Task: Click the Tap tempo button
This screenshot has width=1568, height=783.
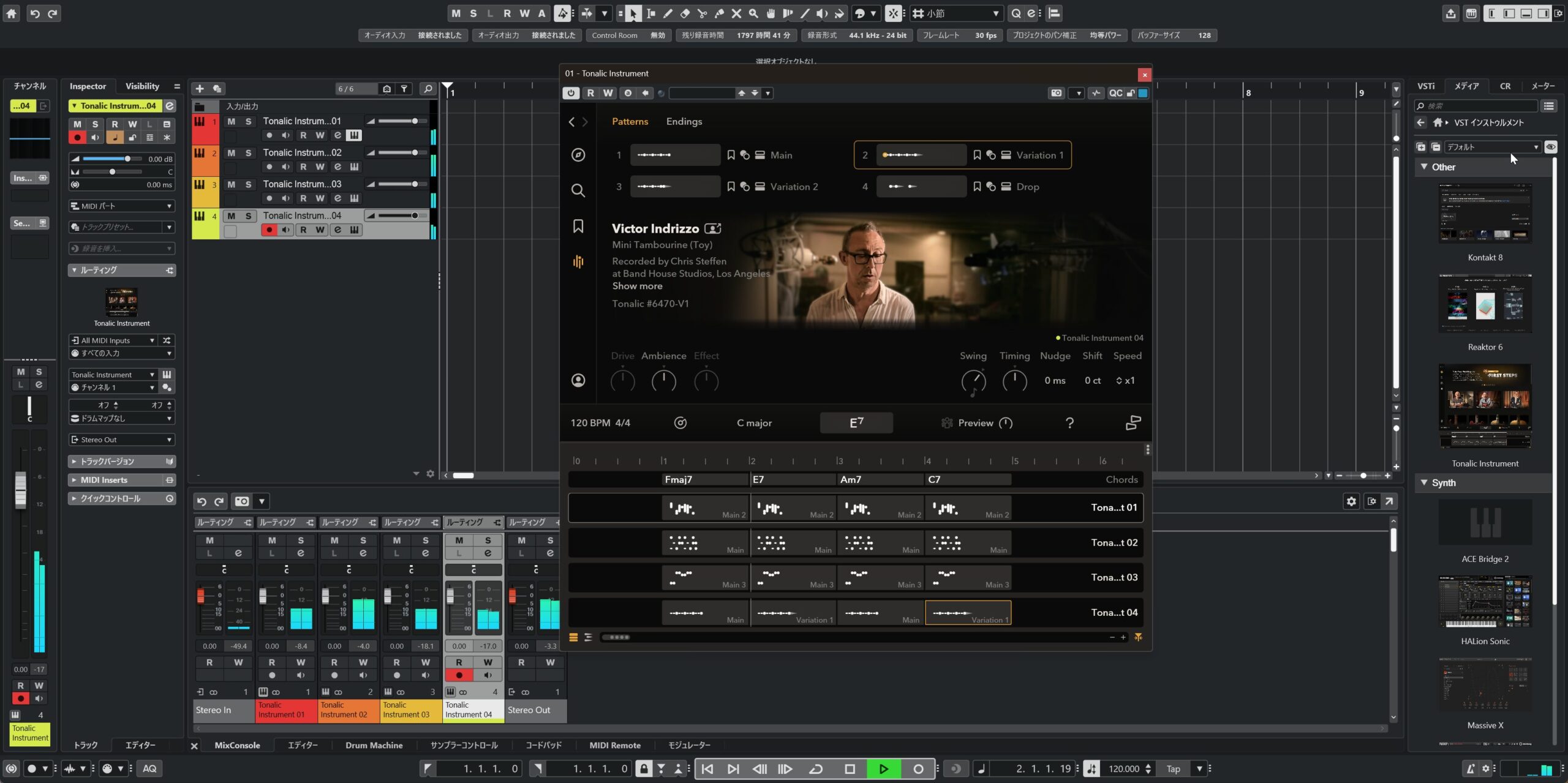Action: click(x=1173, y=769)
